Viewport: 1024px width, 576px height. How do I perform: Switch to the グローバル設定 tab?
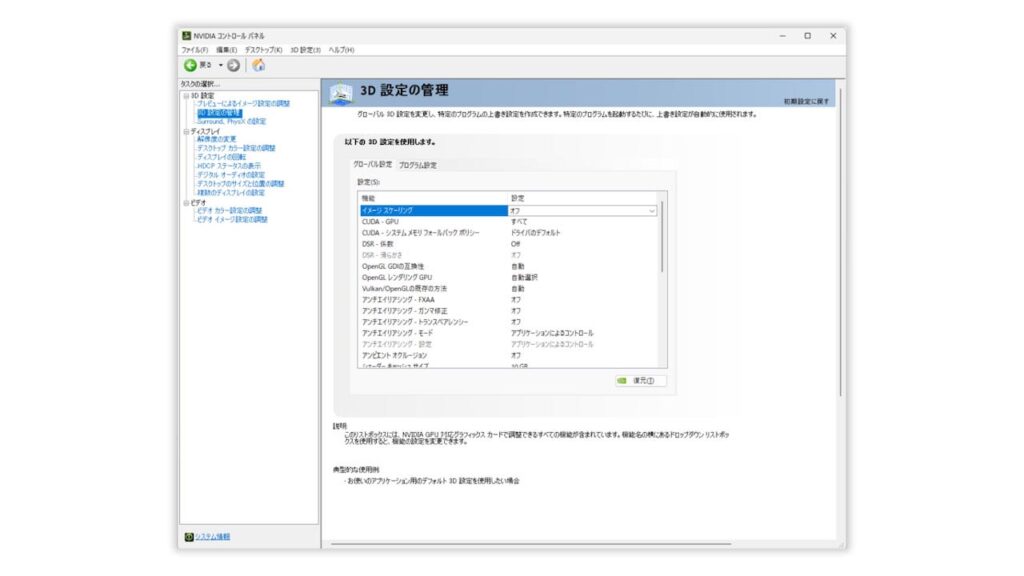tap(372, 165)
